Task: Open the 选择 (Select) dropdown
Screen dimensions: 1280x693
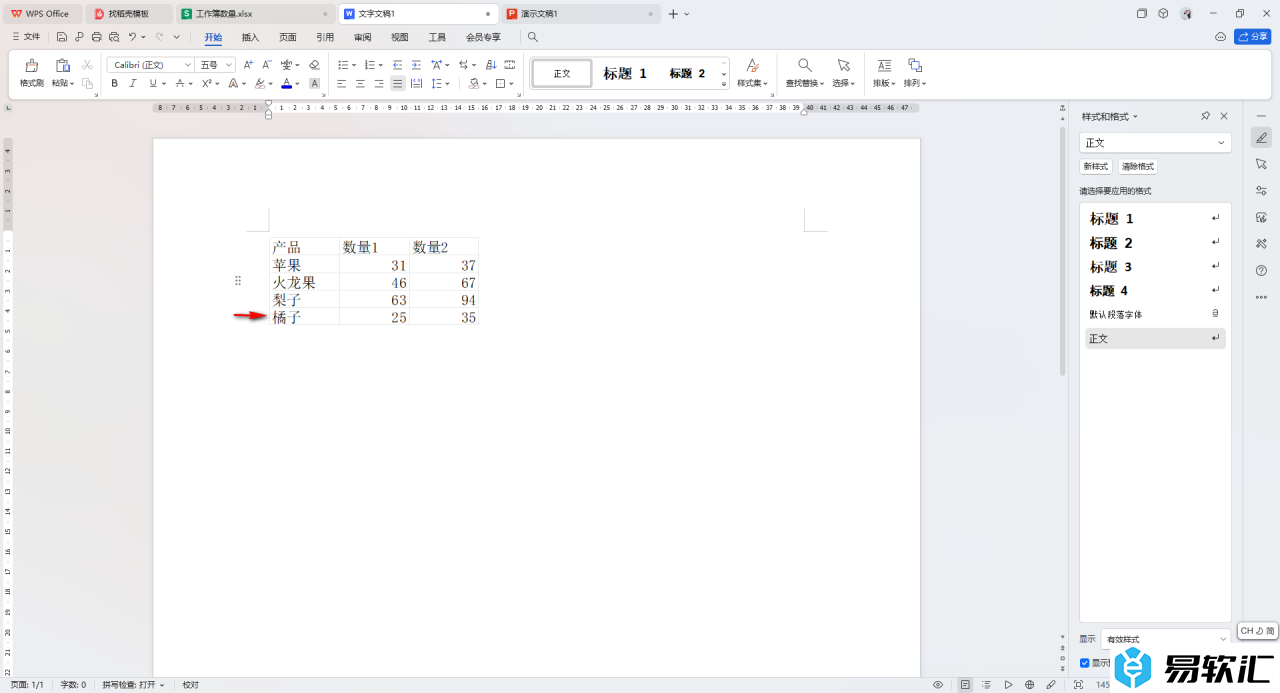Action: [843, 83]
